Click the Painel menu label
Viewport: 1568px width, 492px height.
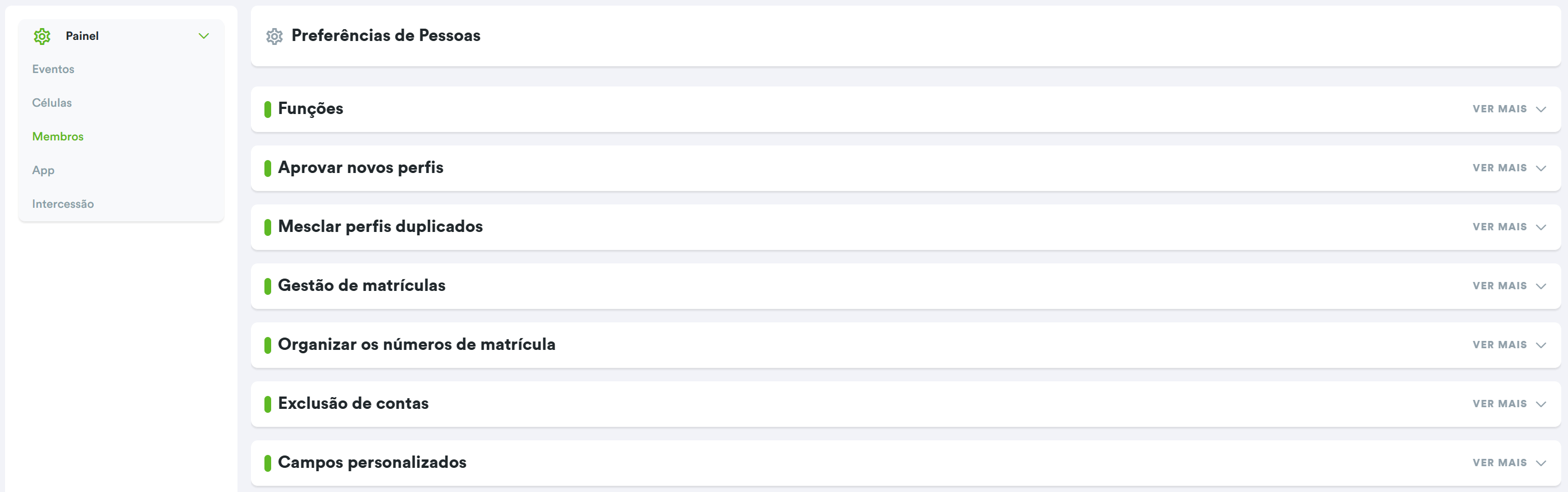pos(82,37)
